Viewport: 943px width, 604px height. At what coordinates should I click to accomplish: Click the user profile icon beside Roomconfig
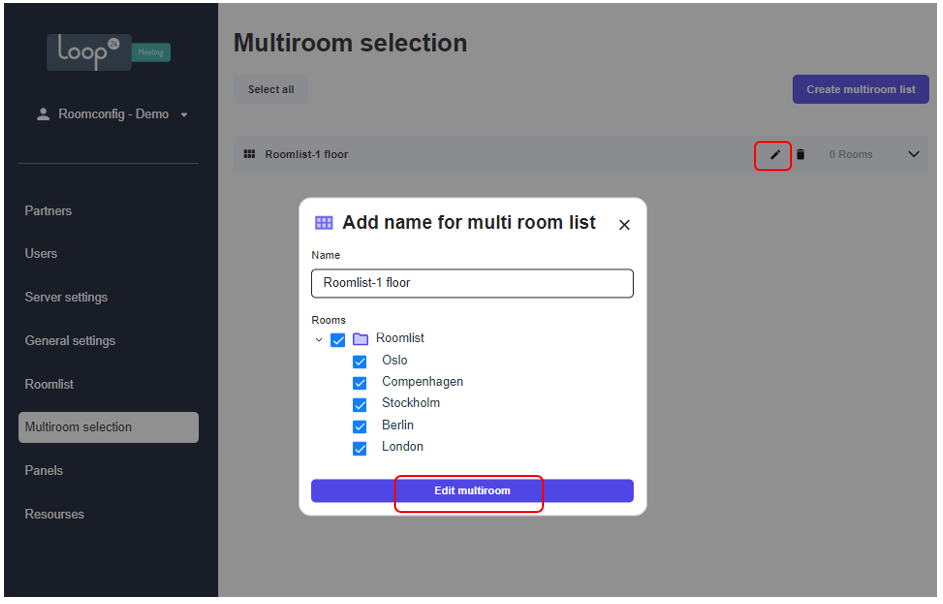[x=43, y=114]
